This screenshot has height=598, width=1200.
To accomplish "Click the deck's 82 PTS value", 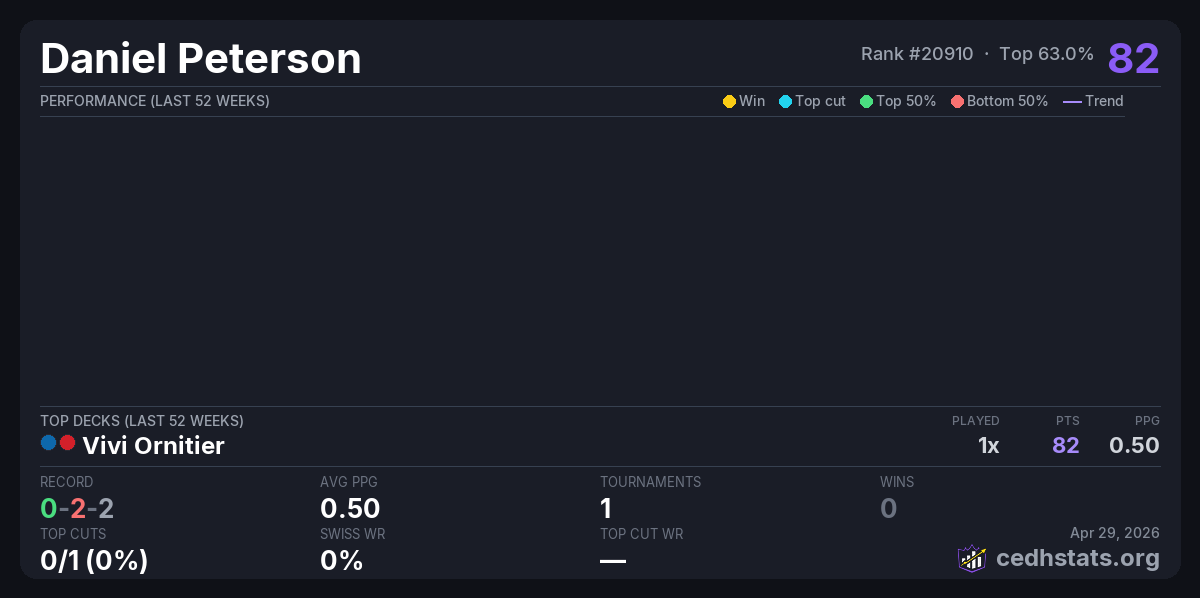I will [x=1066, y=446].
